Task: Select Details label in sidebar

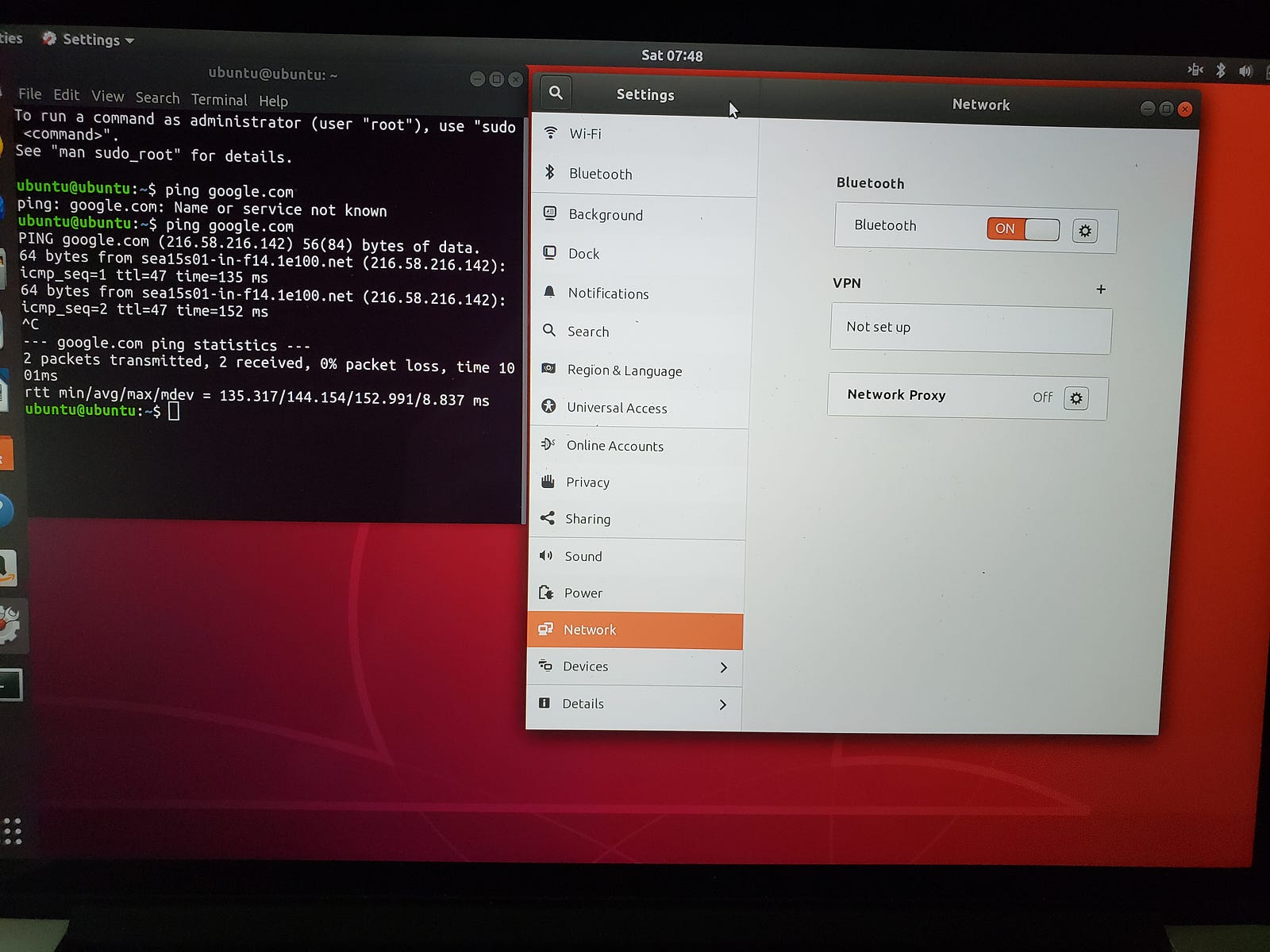Action: [583, 704]
